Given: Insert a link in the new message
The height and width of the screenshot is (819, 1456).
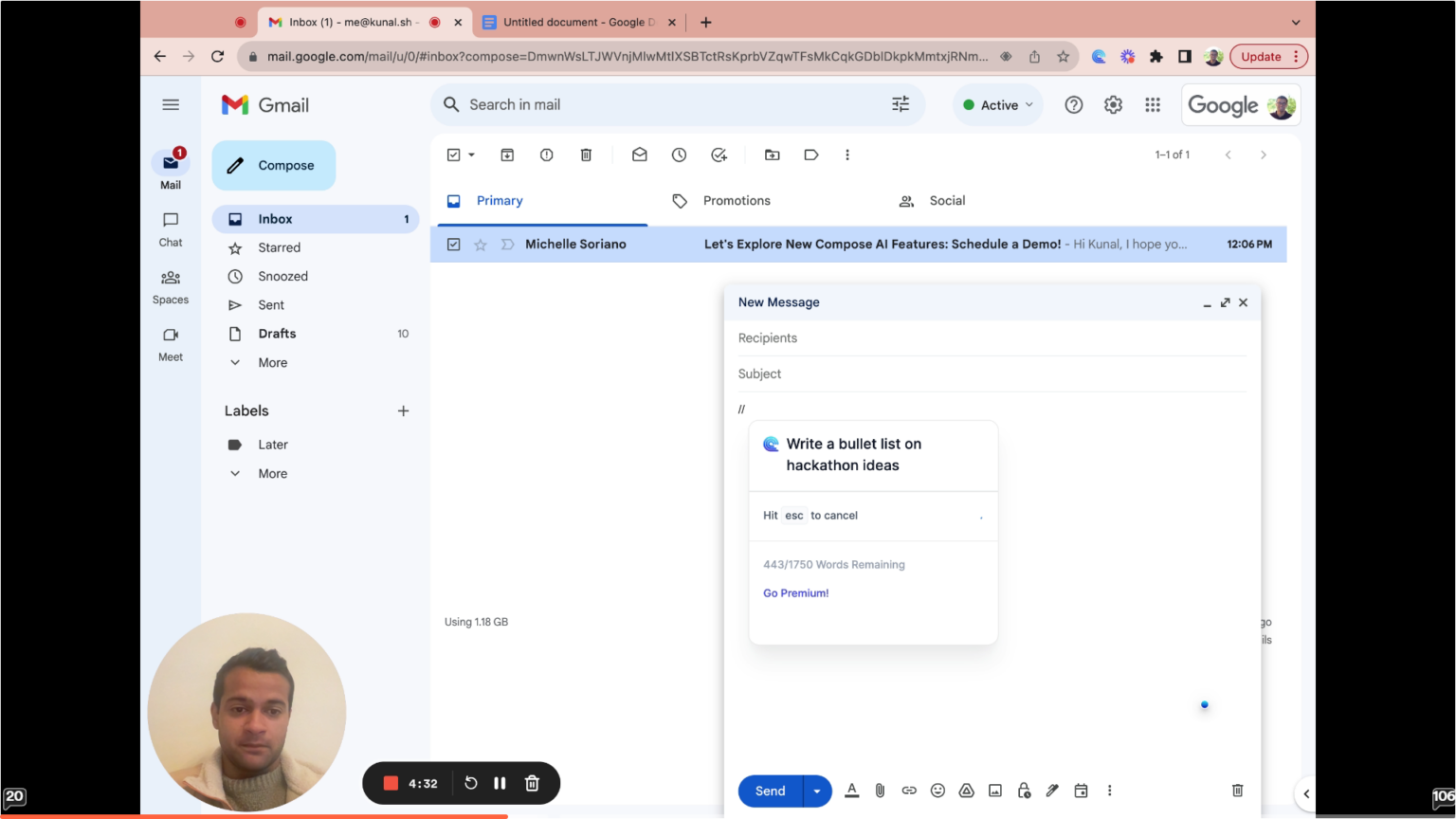Looking at the screenshot, I should (909, 791).
